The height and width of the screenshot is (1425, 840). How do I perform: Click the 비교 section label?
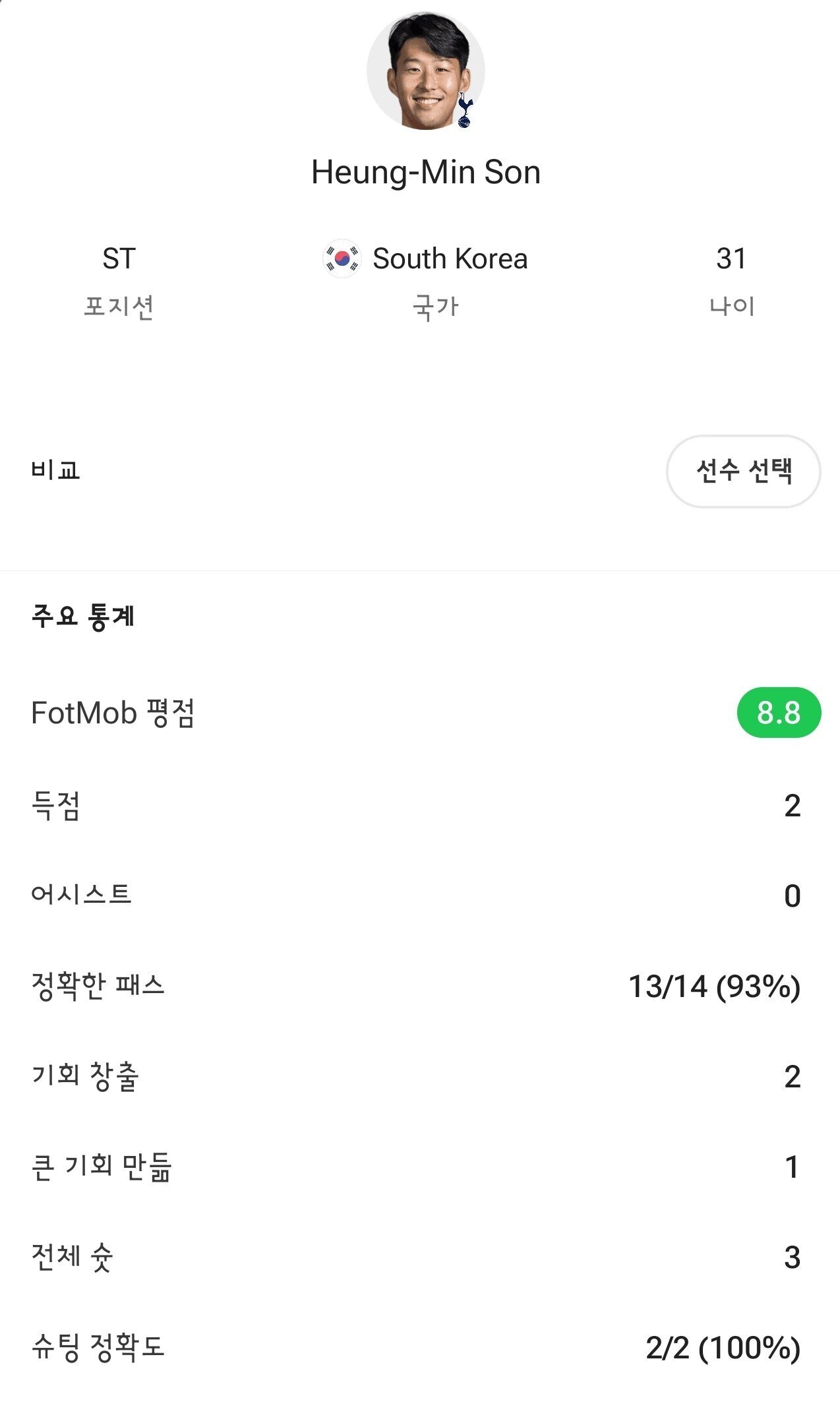tap(55, 470)
